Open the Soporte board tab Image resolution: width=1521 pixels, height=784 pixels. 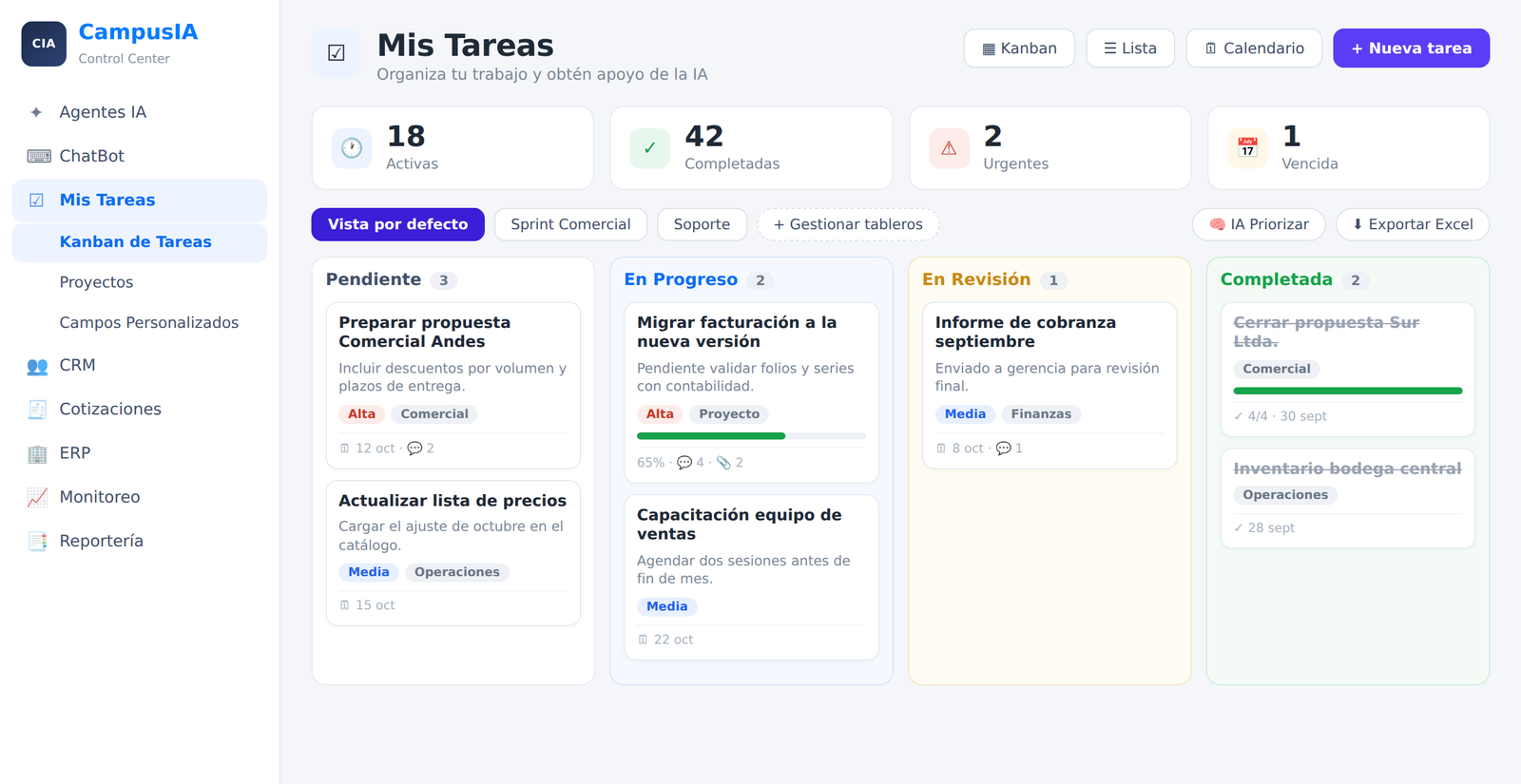point(703,224)
